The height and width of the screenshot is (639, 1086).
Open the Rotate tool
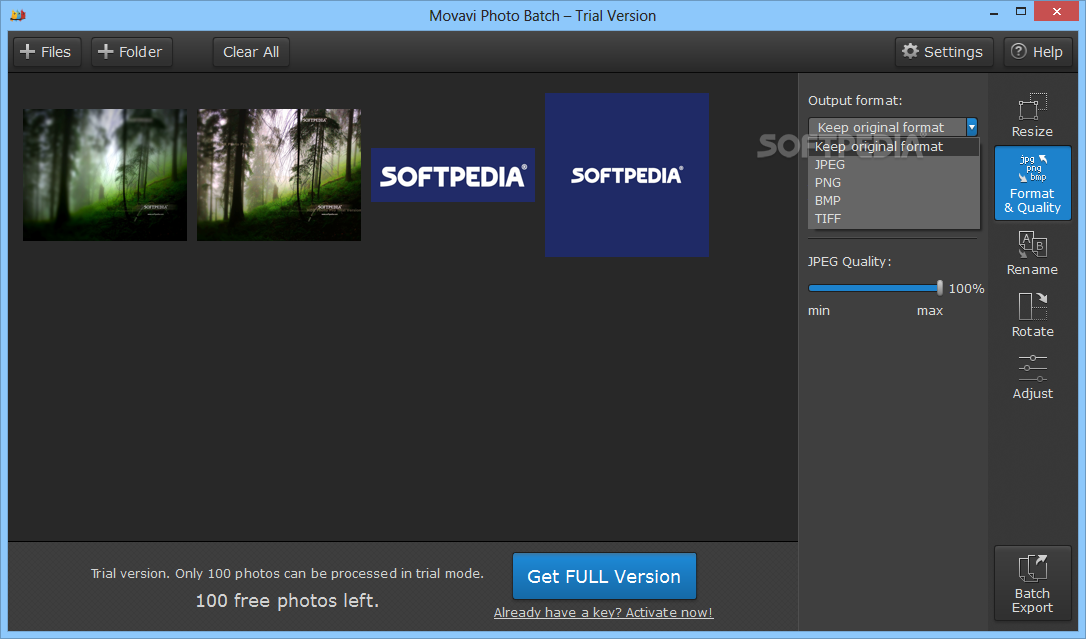(x=1032, y=315)
